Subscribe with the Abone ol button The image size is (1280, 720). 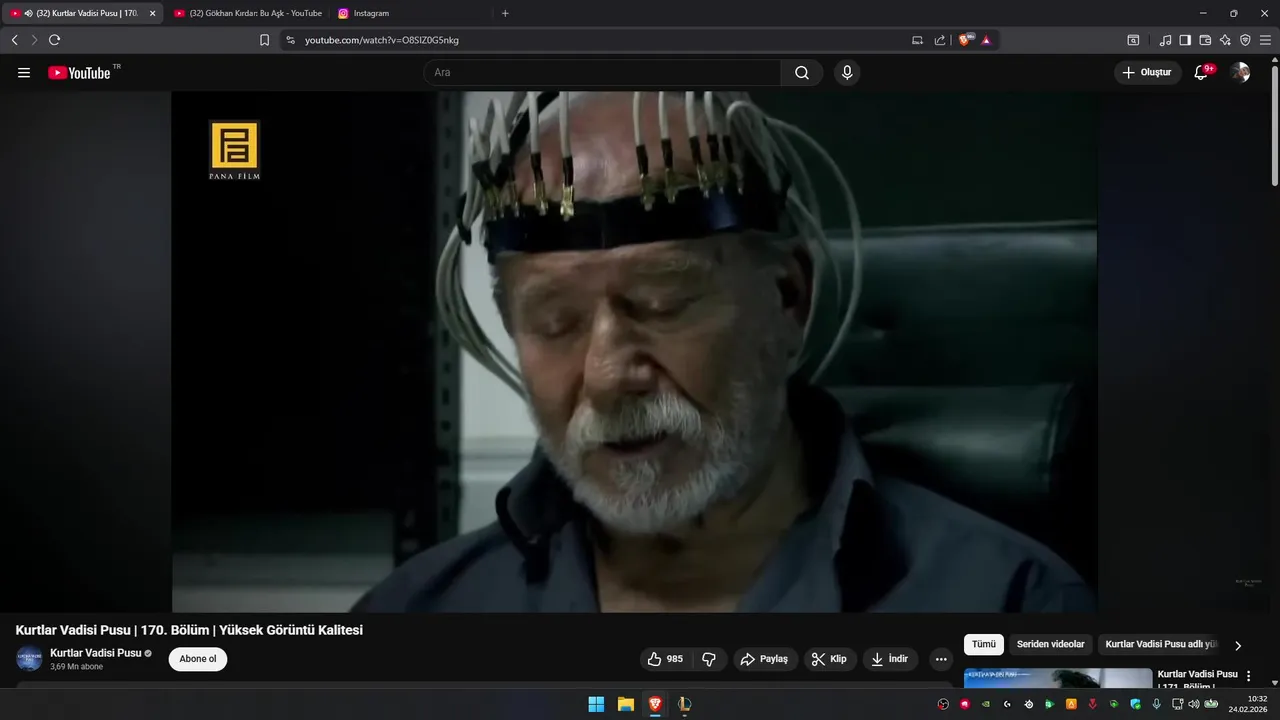pos(198,659)
